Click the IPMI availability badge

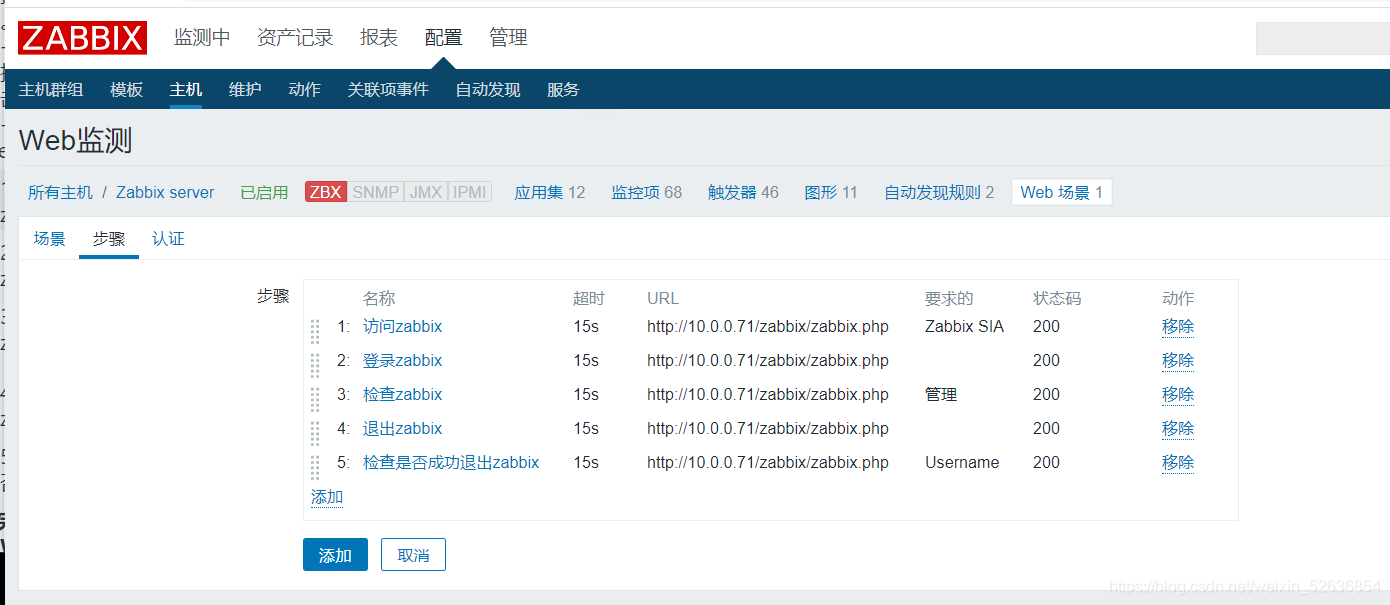pyautogui.click(x=470, y=192)
